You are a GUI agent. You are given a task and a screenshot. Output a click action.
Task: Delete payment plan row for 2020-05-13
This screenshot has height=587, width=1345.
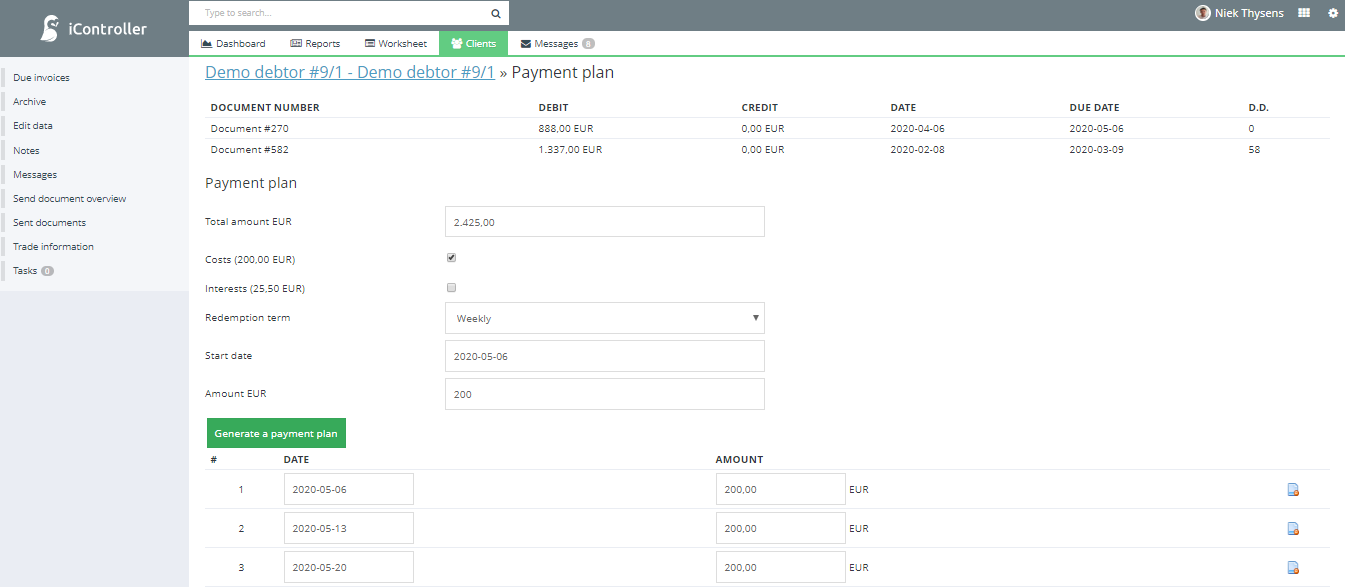pos(1293,529)
